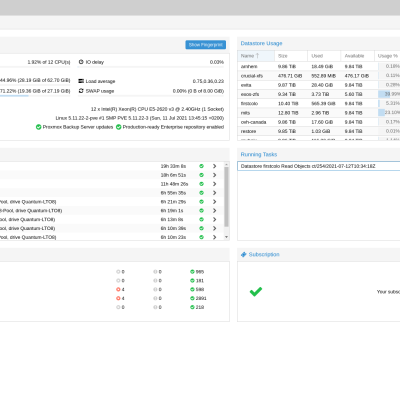Viewport: 400px width, 400px height.
Task: Click the status icon of the 6h 19m task
Action: [201, 210]
